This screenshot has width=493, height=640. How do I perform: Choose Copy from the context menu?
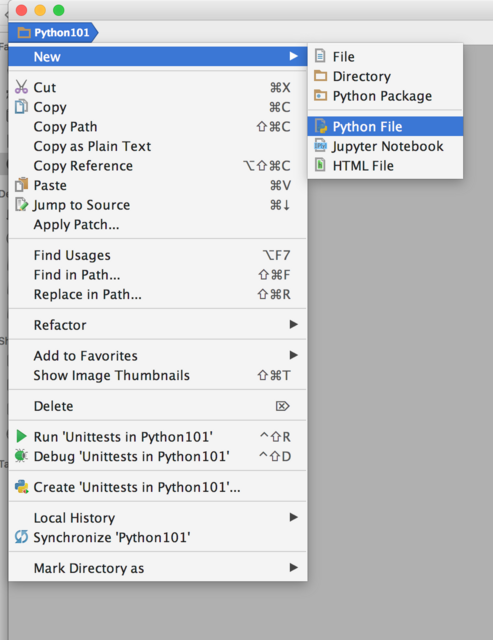[158, 107]
